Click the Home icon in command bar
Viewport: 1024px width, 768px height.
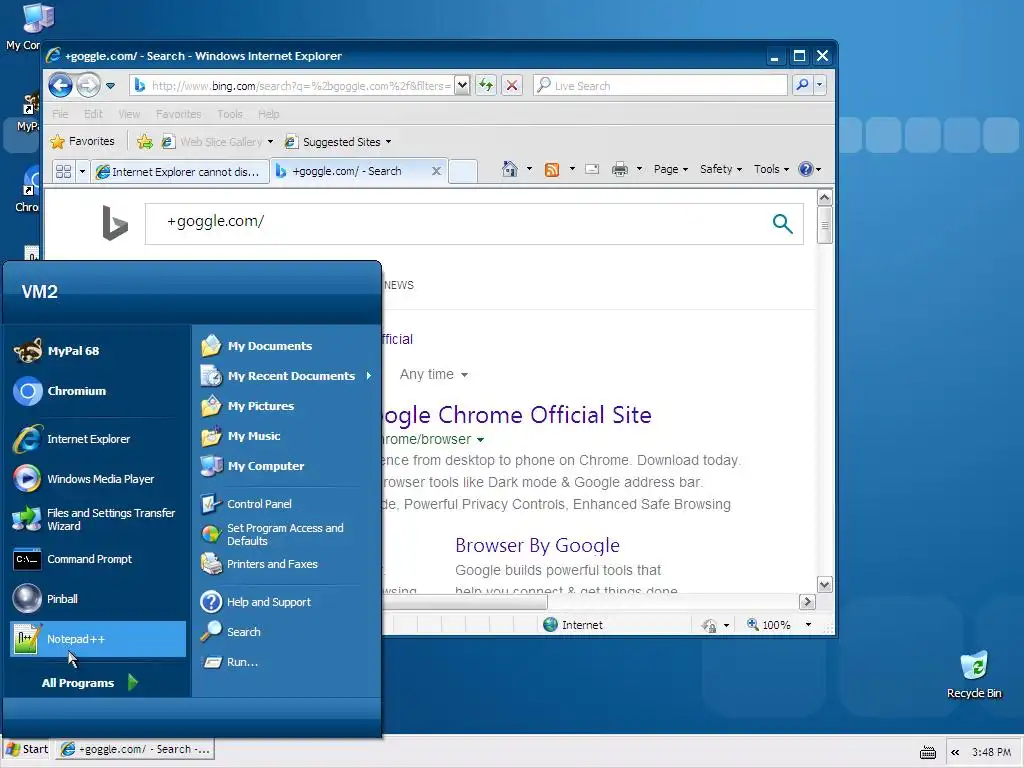coord(509,169)
